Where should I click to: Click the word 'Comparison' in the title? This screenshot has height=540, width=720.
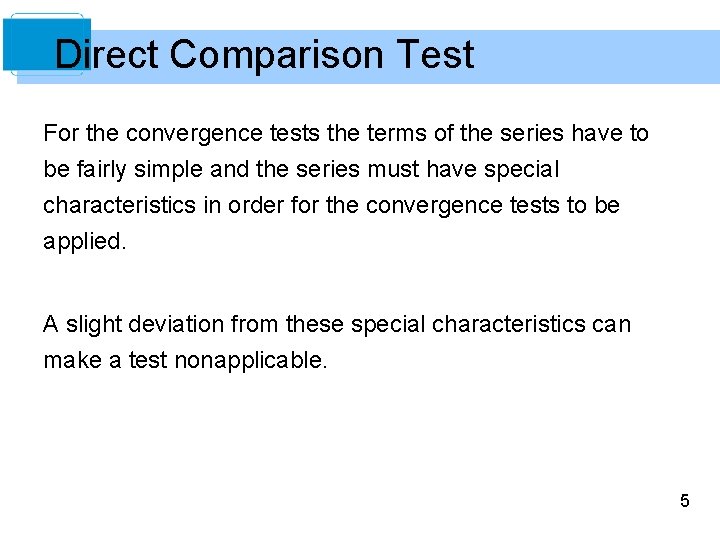(x=276, y=54)
